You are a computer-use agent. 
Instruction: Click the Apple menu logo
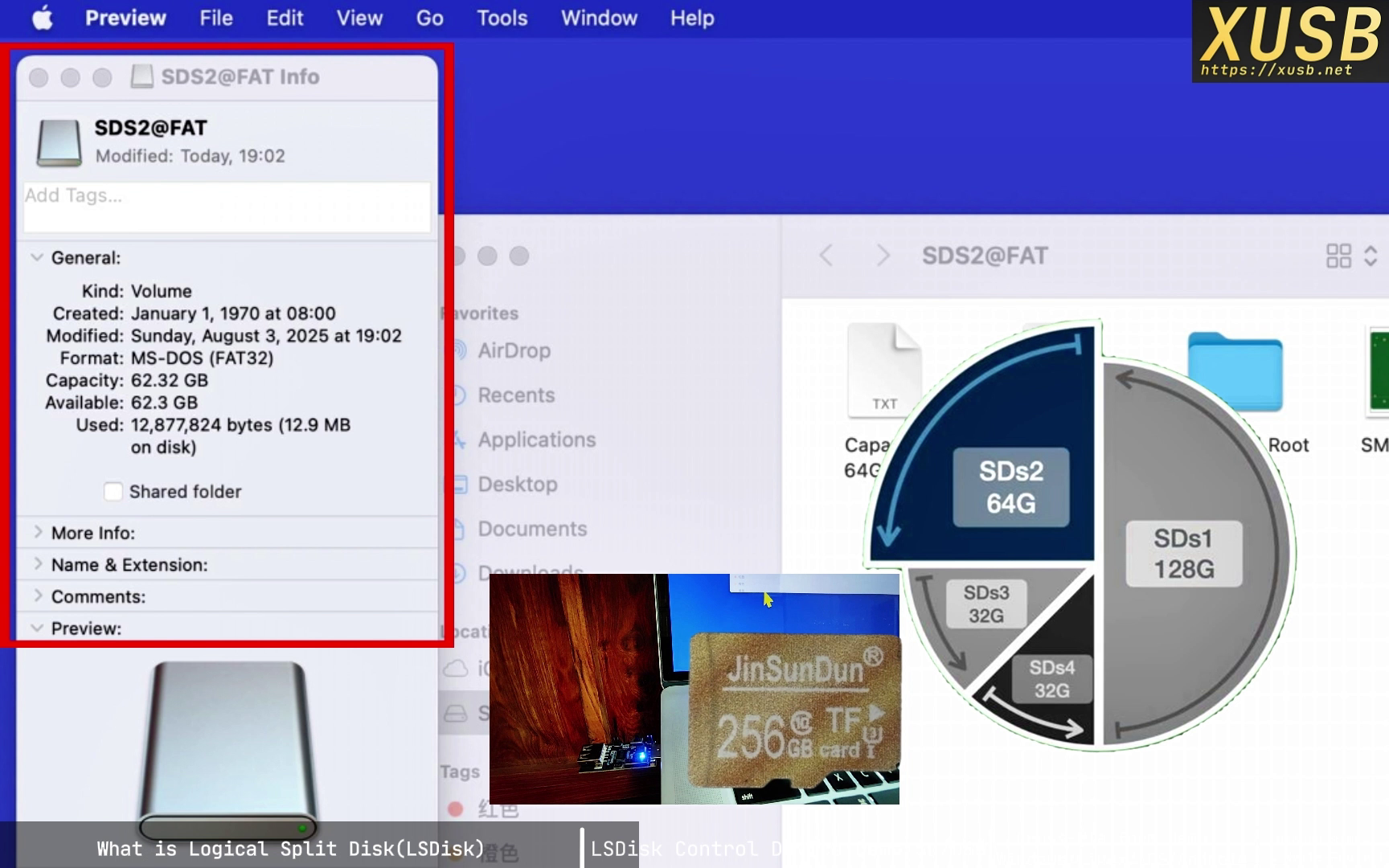(41, 18)
